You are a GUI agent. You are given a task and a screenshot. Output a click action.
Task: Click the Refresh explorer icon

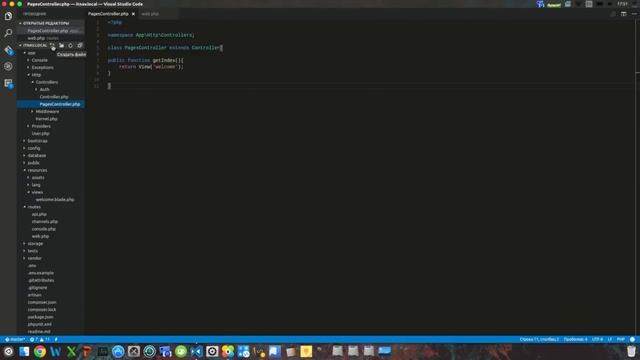(70, 45)
